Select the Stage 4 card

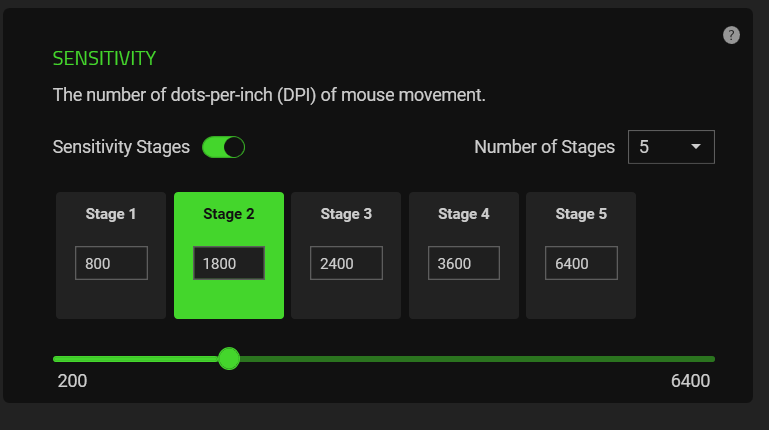[464, 295]
